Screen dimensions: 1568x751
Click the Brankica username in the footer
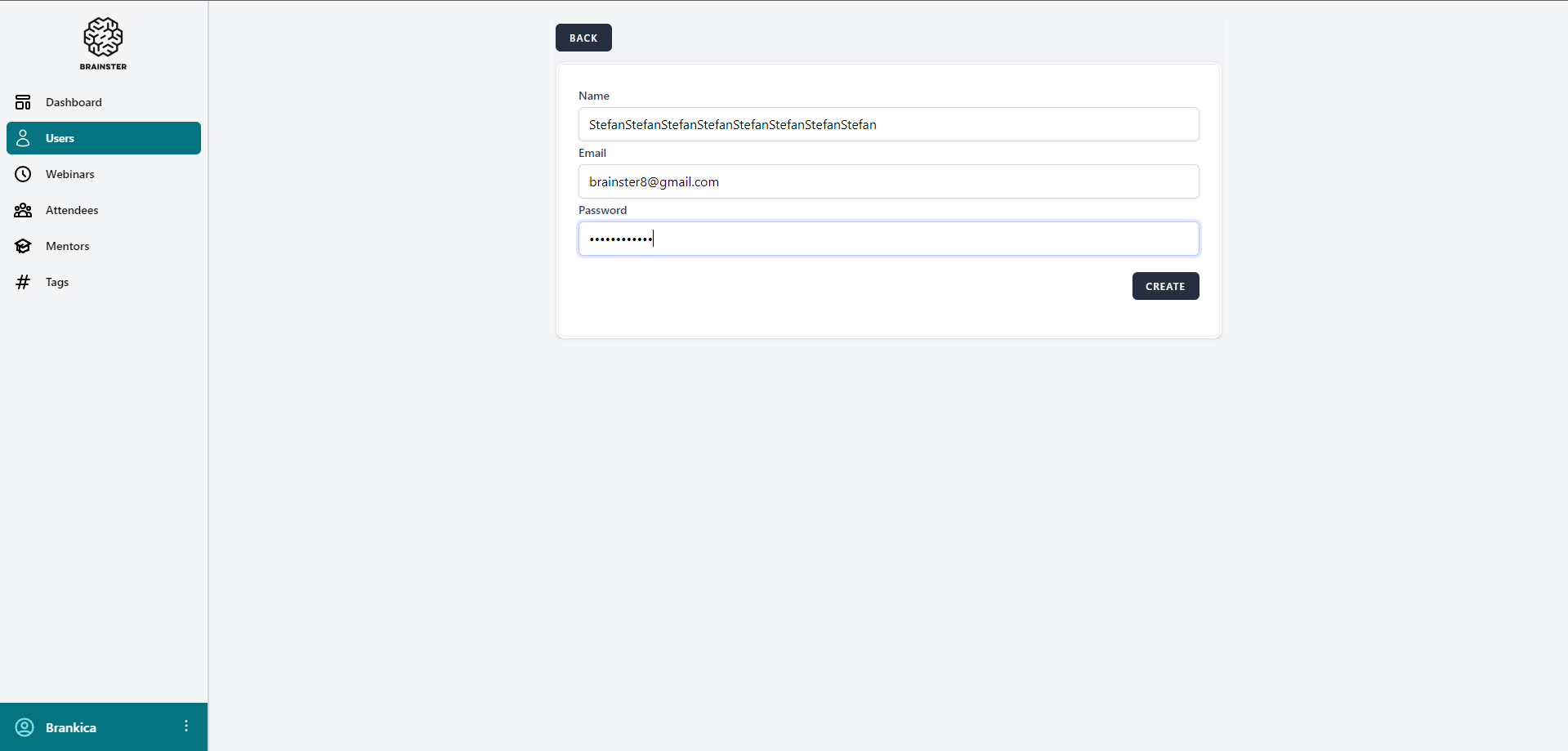(71, 727)
